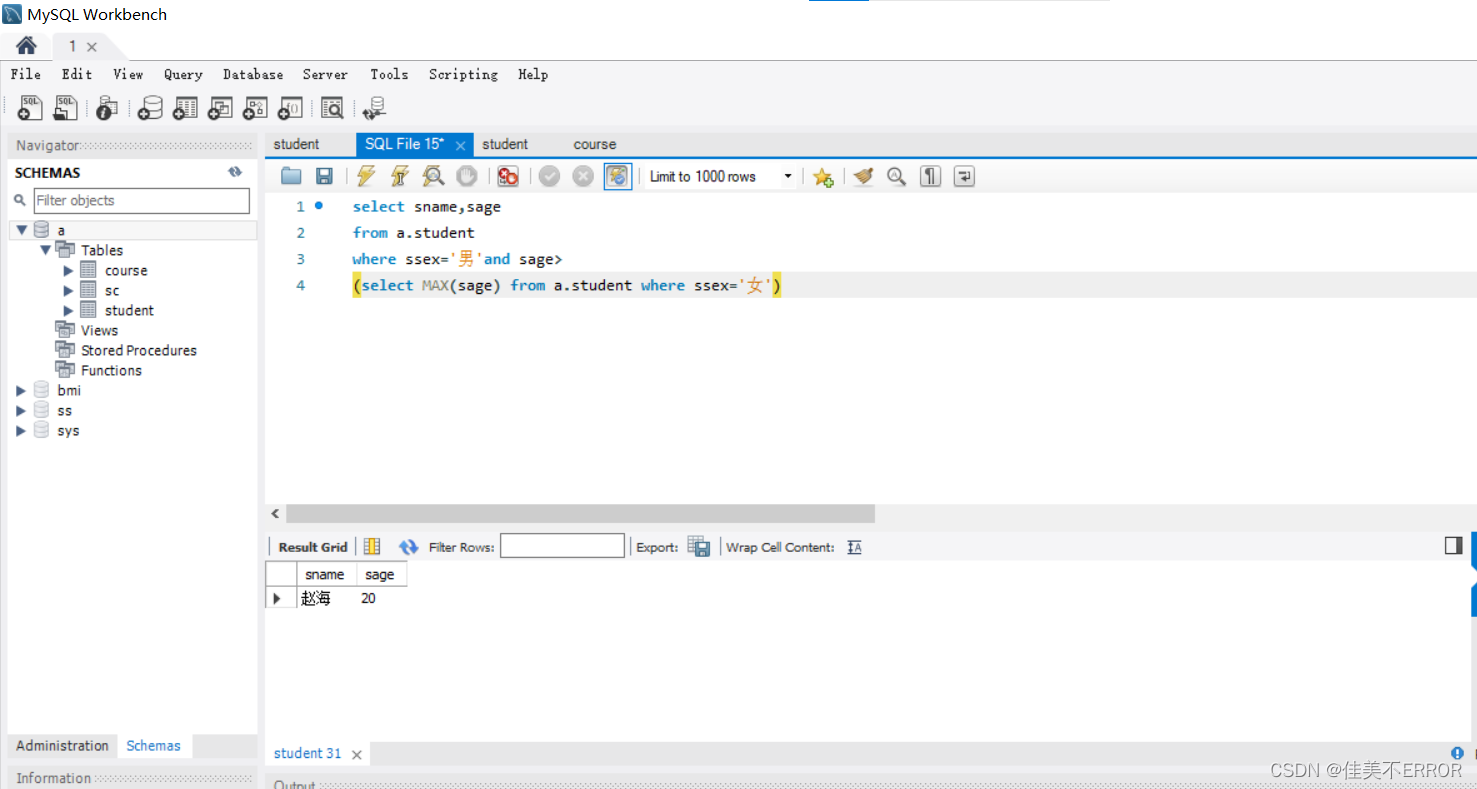Focus the Filter objects search box
This screenshot has height=789, width=1477.
coord(141,200)
